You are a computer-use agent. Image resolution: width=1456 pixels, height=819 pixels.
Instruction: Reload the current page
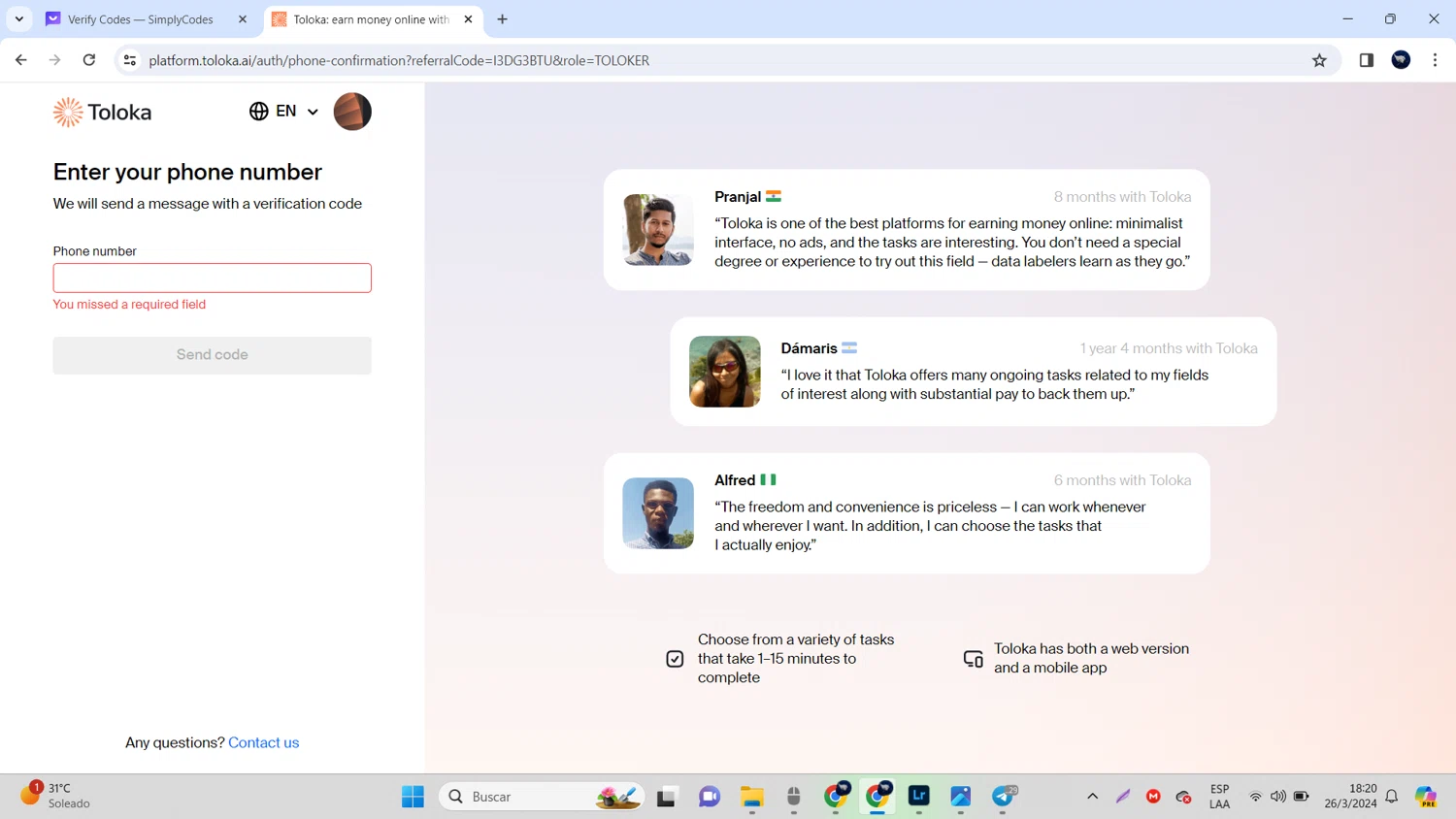coord(89,60)
